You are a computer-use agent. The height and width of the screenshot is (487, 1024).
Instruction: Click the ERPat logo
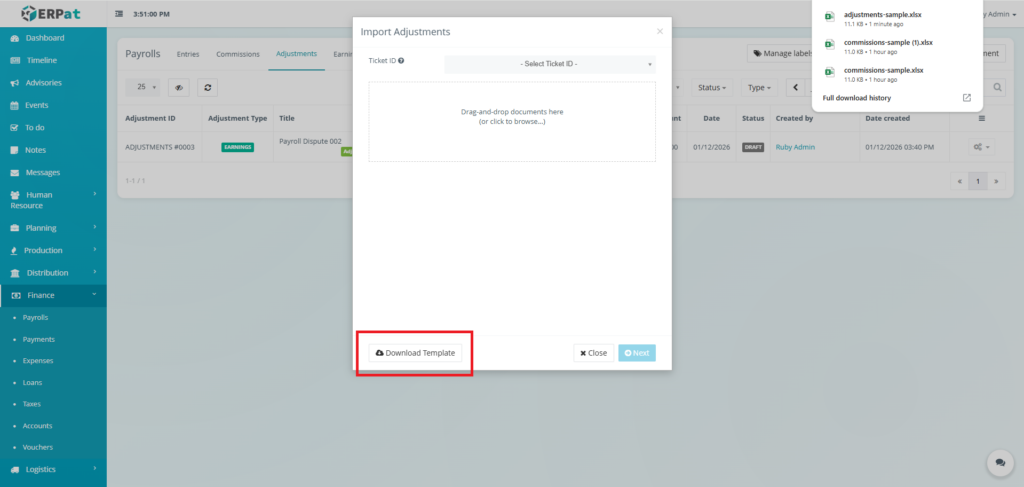click(x=53, y=13)
